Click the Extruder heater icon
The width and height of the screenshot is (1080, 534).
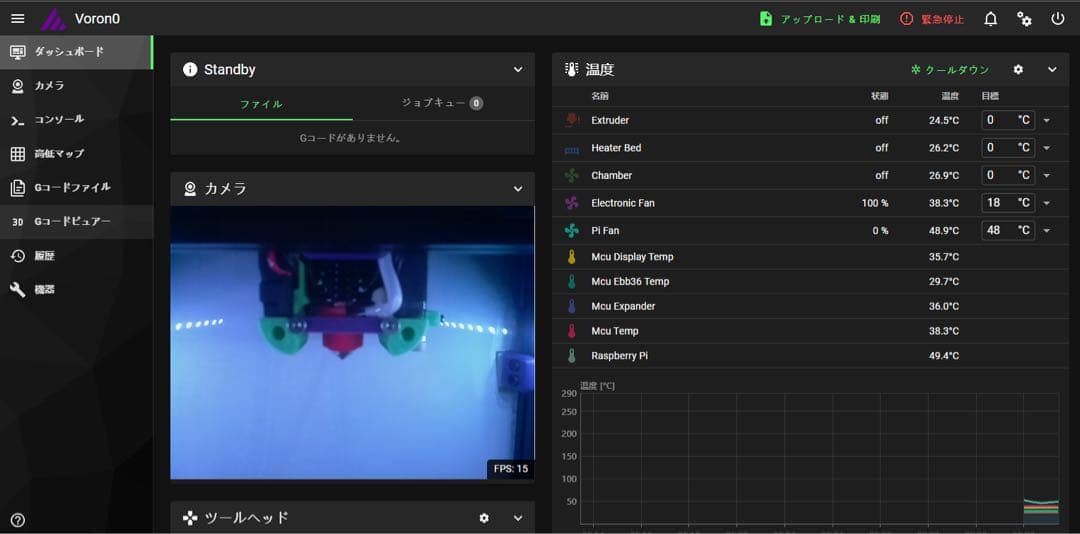coord(572,120)
